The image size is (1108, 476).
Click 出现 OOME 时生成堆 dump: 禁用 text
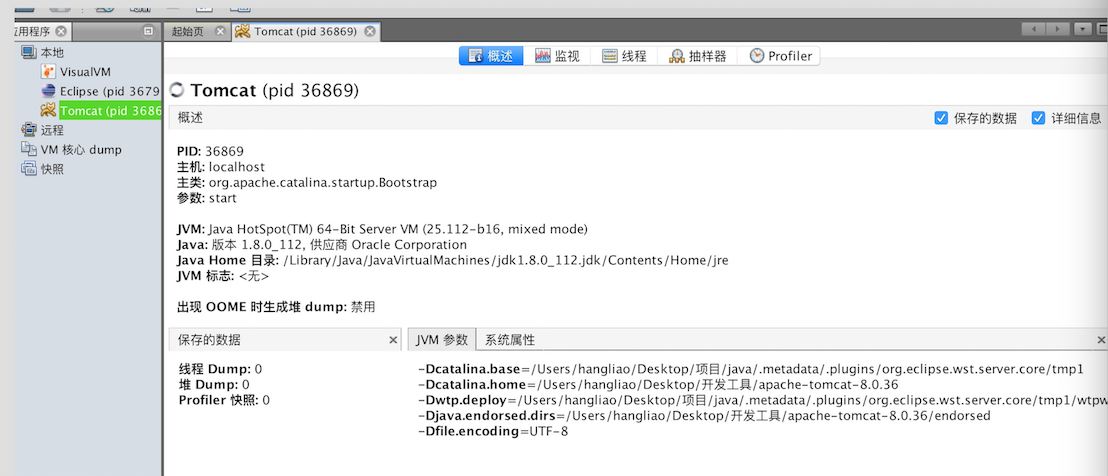click(x=276, y=307)
